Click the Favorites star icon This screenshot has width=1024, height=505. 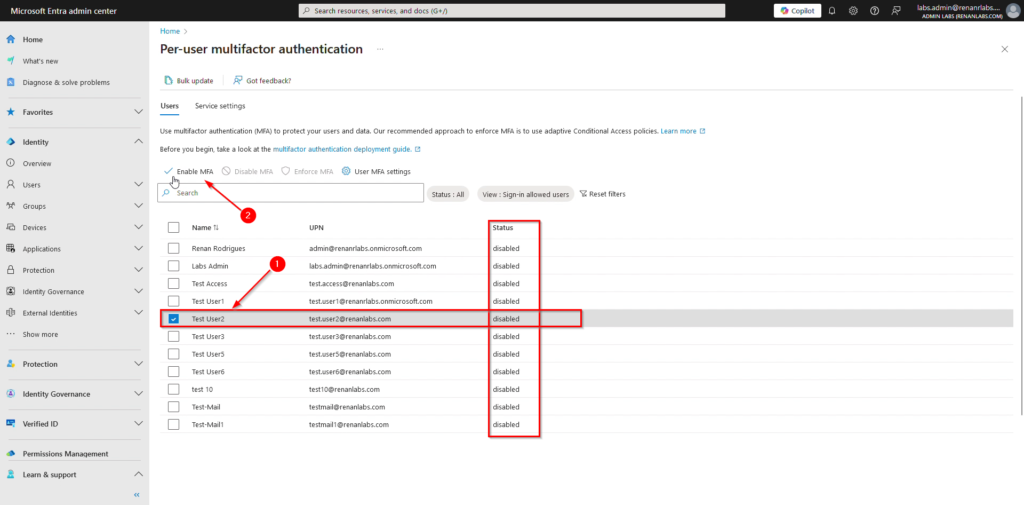[x=10, y=112]
